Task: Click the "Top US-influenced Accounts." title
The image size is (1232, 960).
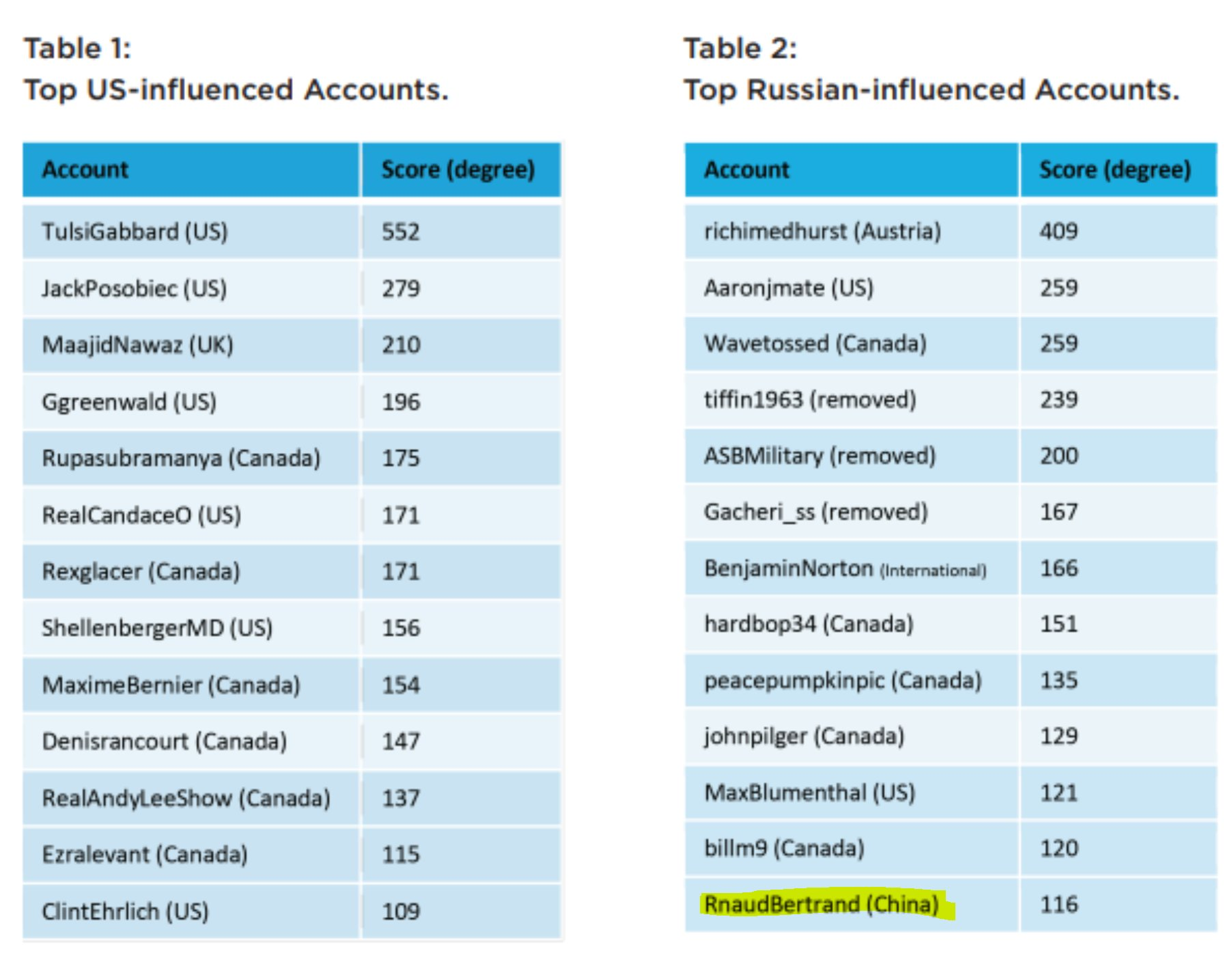Action: coord(236,90)
